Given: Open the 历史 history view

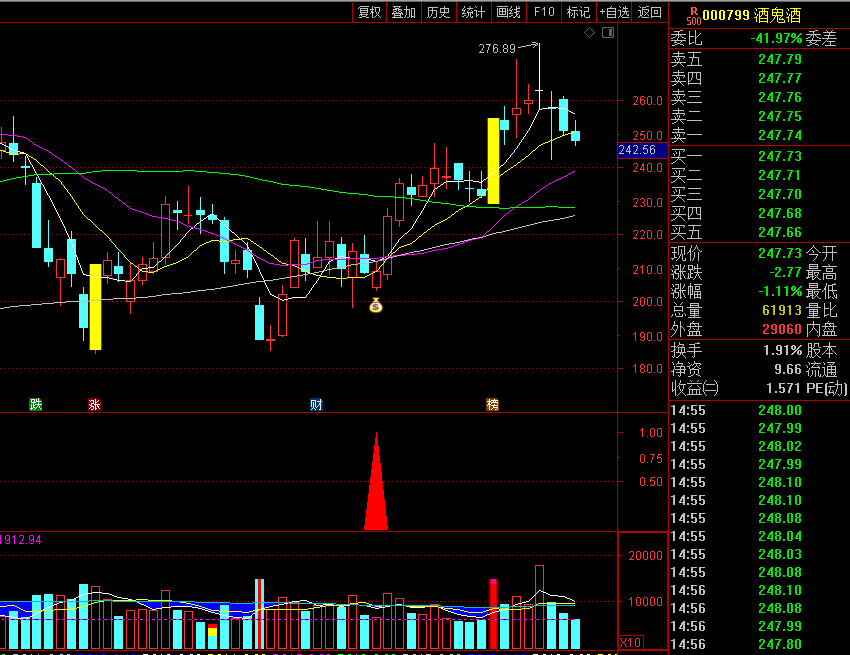Looking at the screenshot, I should (x=438, y=12).
